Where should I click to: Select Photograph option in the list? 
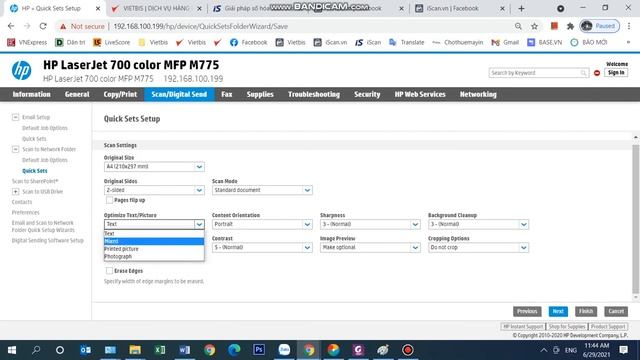pos(154,257)
